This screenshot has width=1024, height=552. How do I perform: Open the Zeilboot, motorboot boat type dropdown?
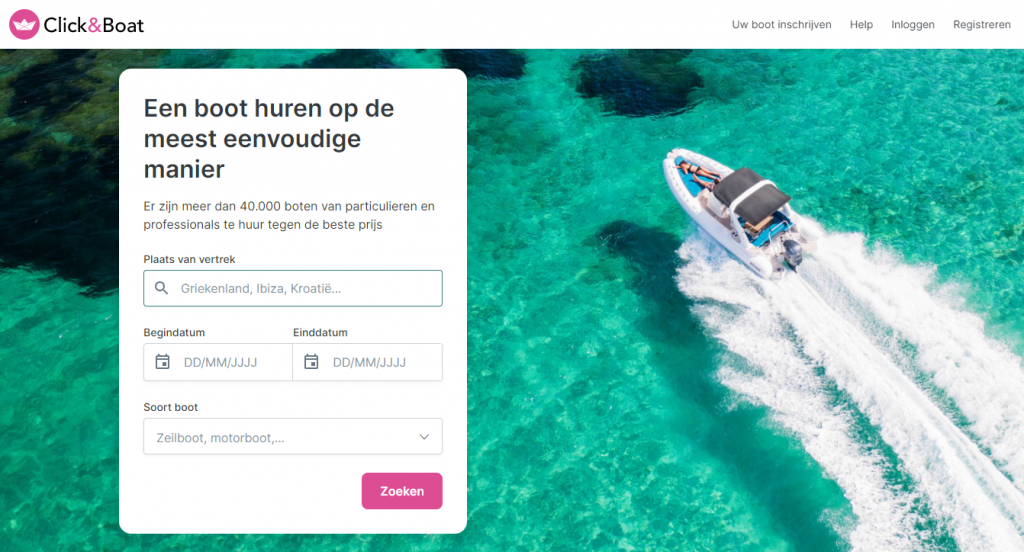click(x=293, y=436)
